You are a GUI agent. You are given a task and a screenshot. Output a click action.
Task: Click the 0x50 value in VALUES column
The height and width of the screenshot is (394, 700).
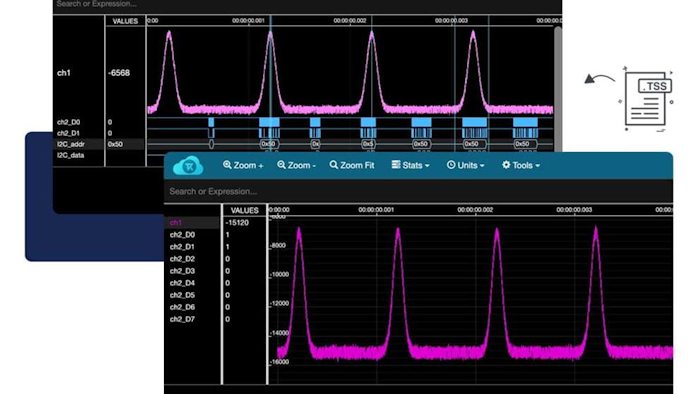coord(115,144)
